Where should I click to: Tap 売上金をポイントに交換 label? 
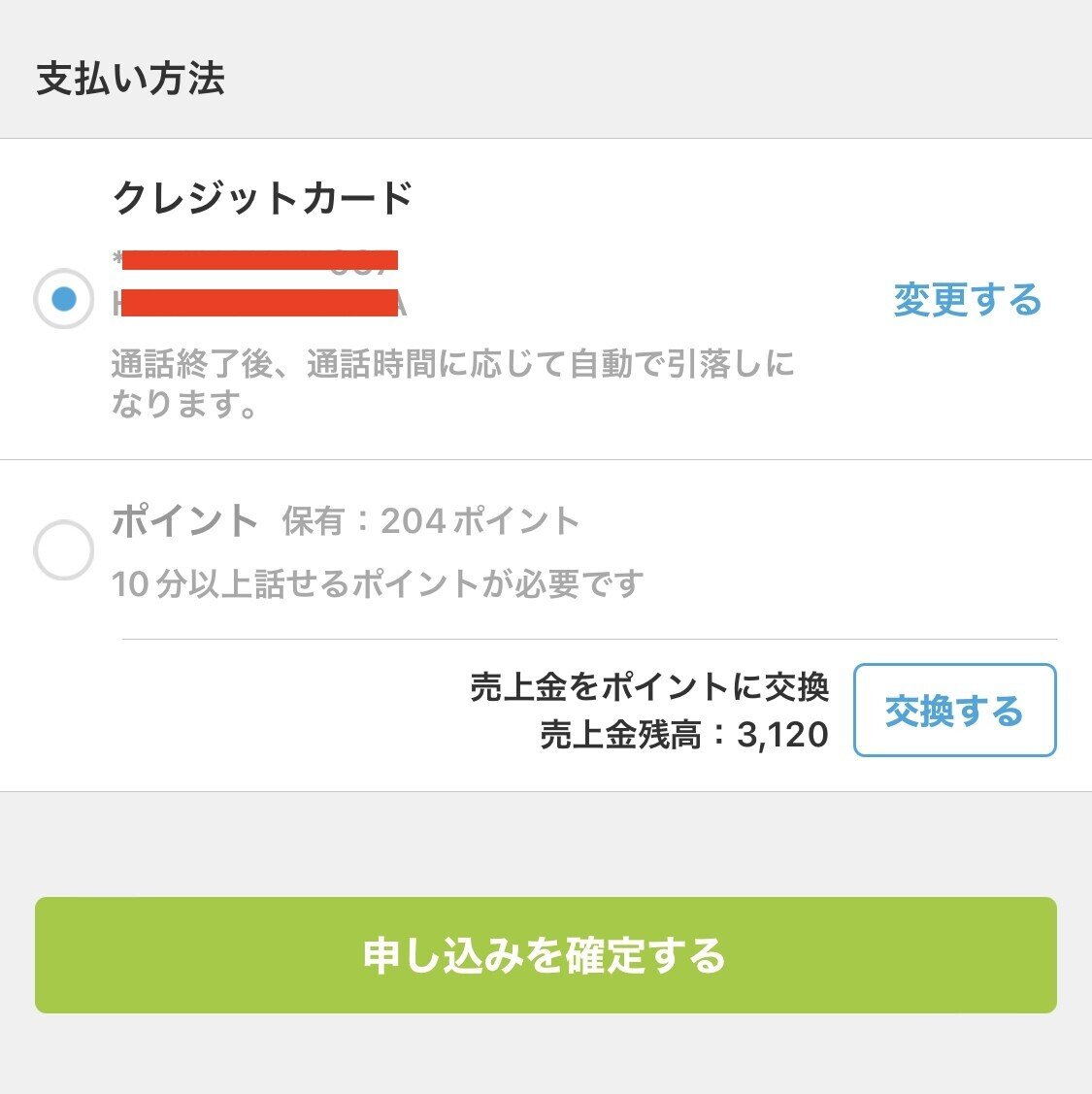coord(648,686)
